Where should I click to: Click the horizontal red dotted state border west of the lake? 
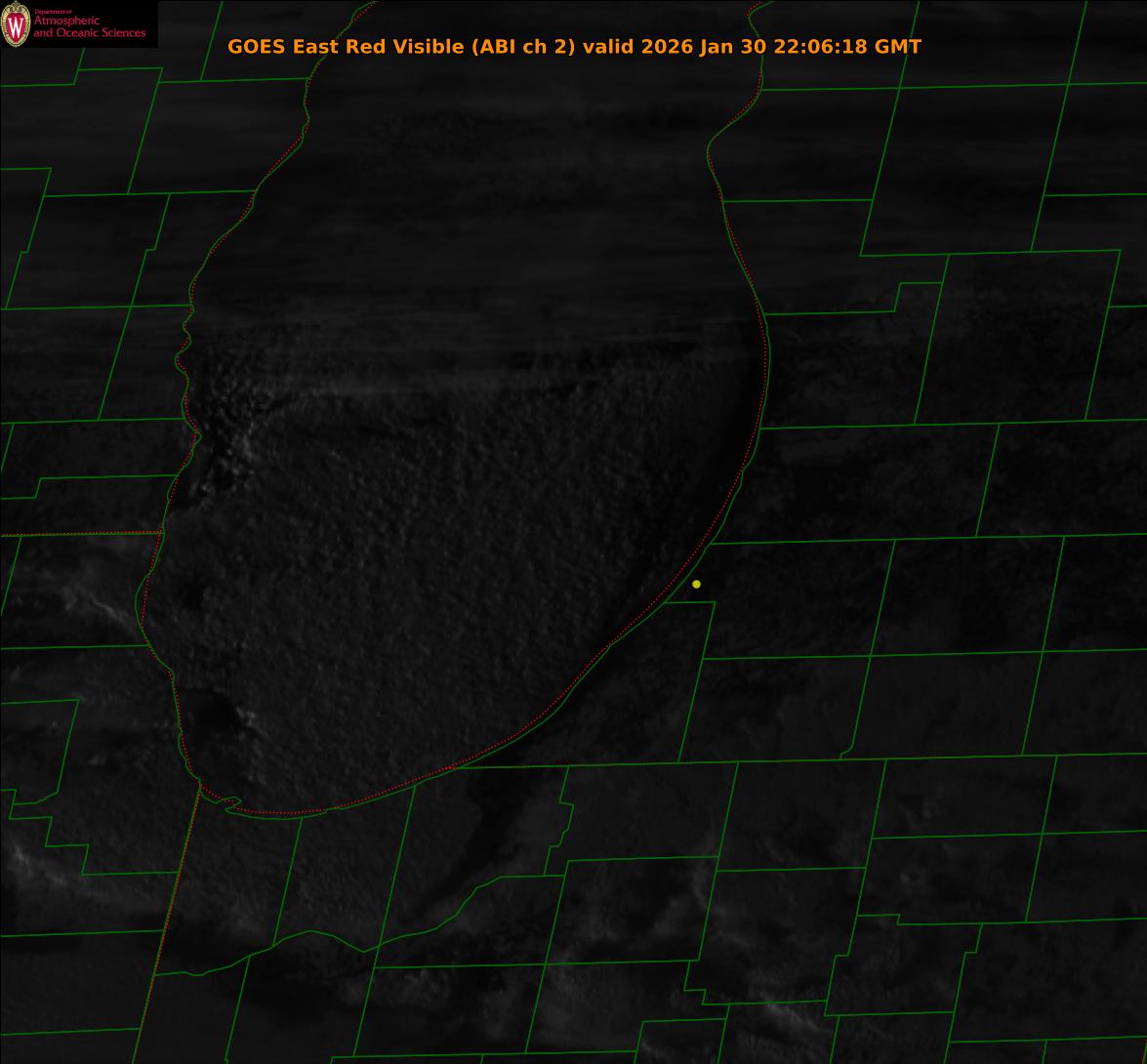(78, 534)
